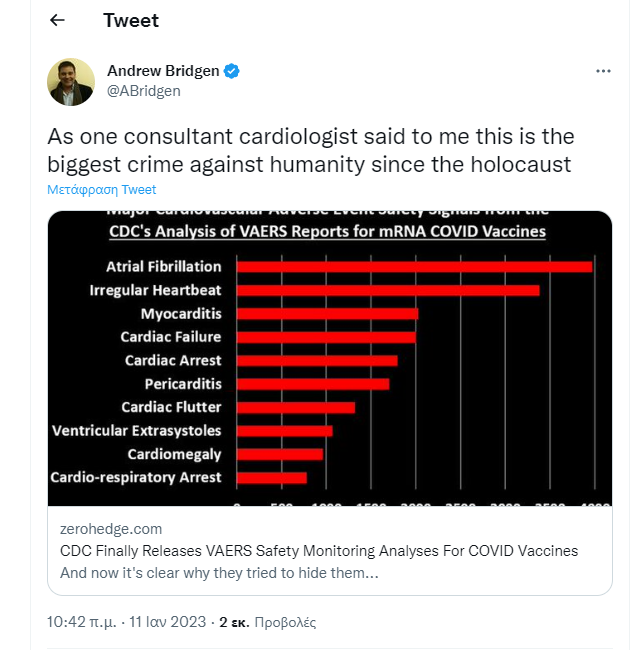Viewport: 631px width, 650px height.
Task: Open Andrew Bridgen's profile picture
Action: 71,82
